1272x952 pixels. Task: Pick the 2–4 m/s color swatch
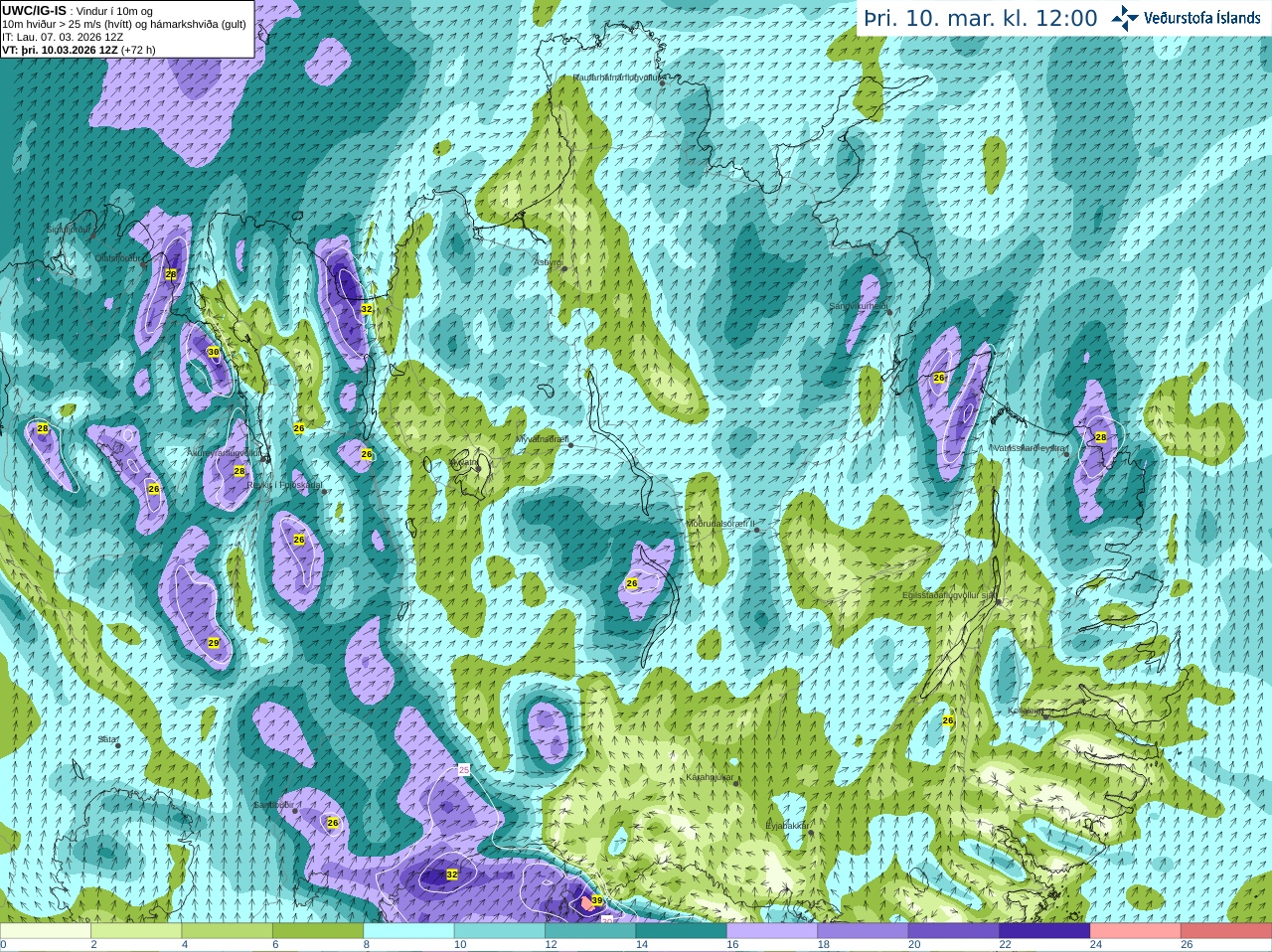click(x=136, y=931)
